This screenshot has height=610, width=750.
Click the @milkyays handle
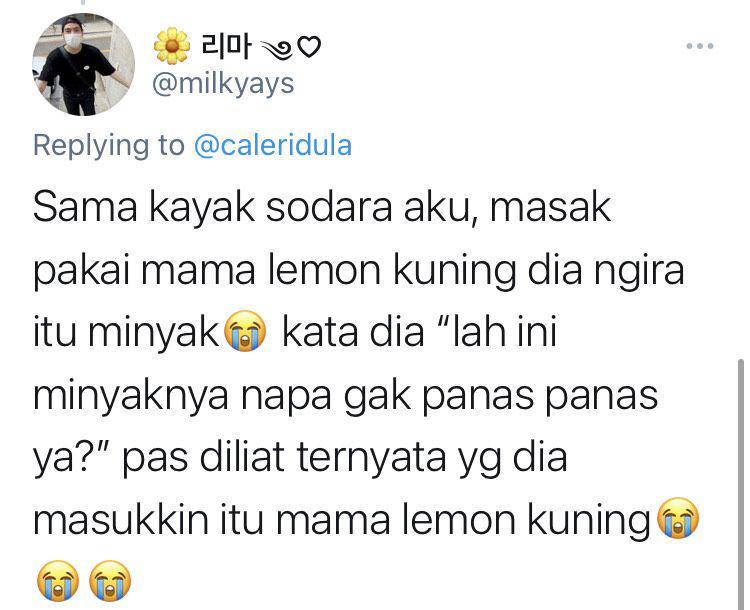pos(223,84)
